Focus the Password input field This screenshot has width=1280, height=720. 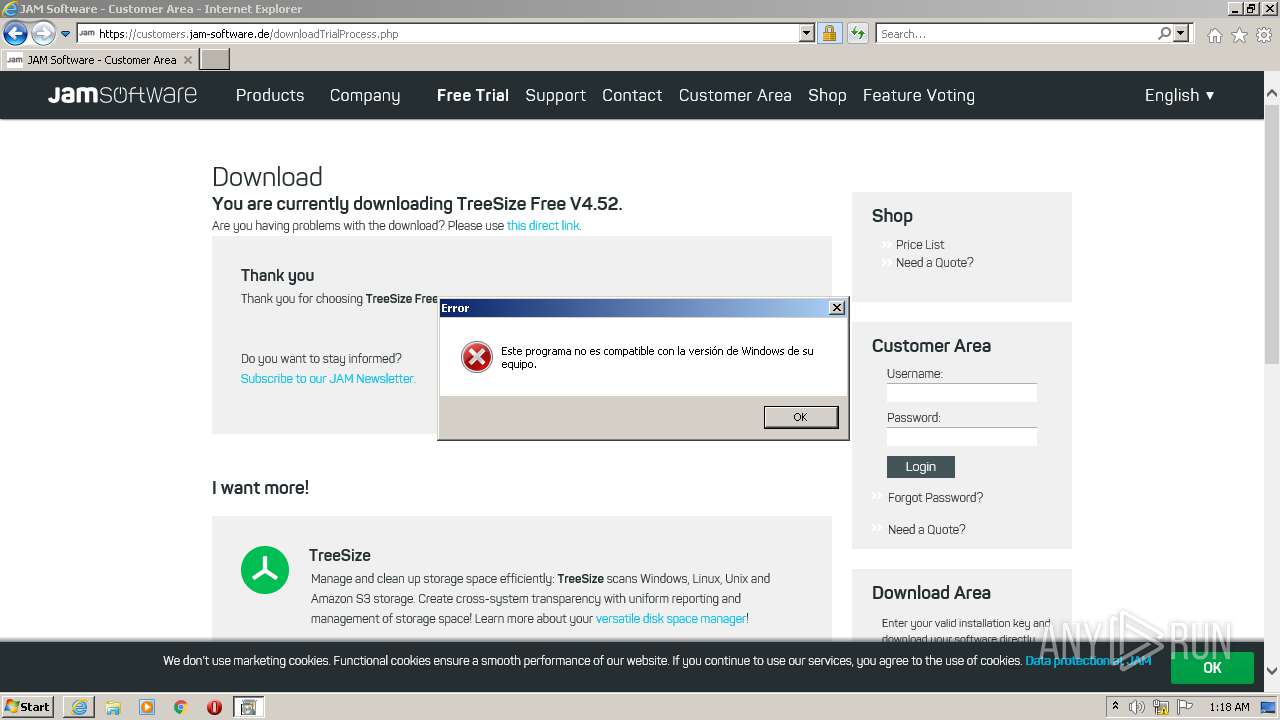tap(962, 437)
